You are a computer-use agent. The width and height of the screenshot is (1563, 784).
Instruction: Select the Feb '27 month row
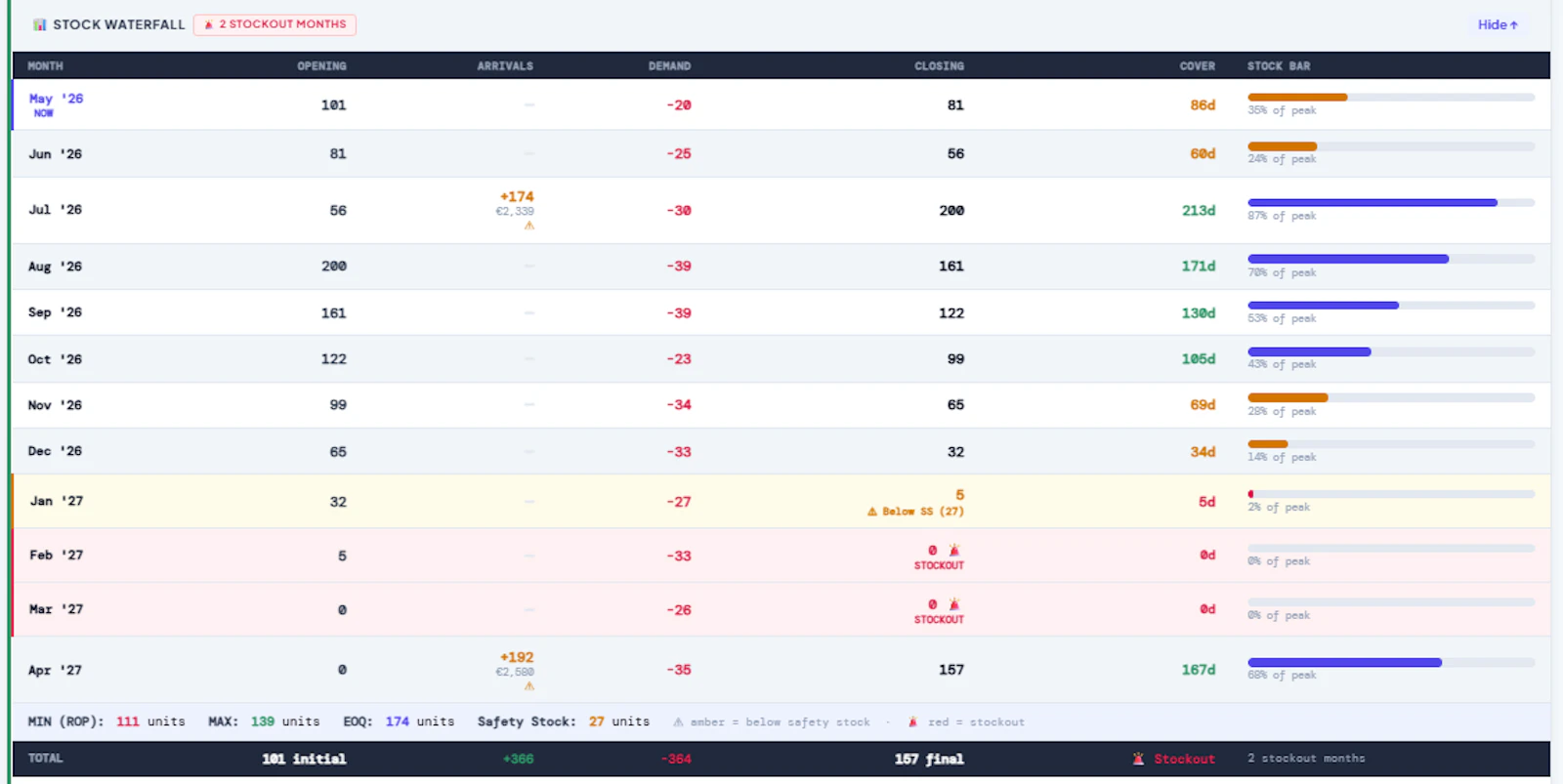[x=781, y=556]
